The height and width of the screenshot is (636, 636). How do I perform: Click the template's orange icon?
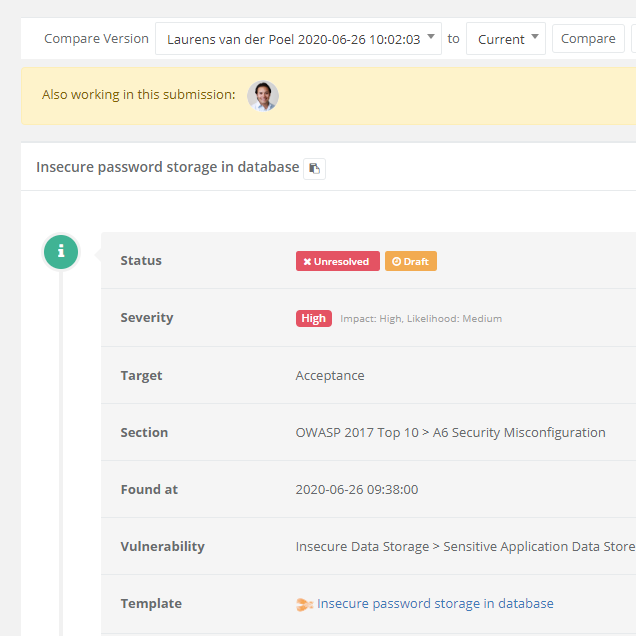point(304,604)
